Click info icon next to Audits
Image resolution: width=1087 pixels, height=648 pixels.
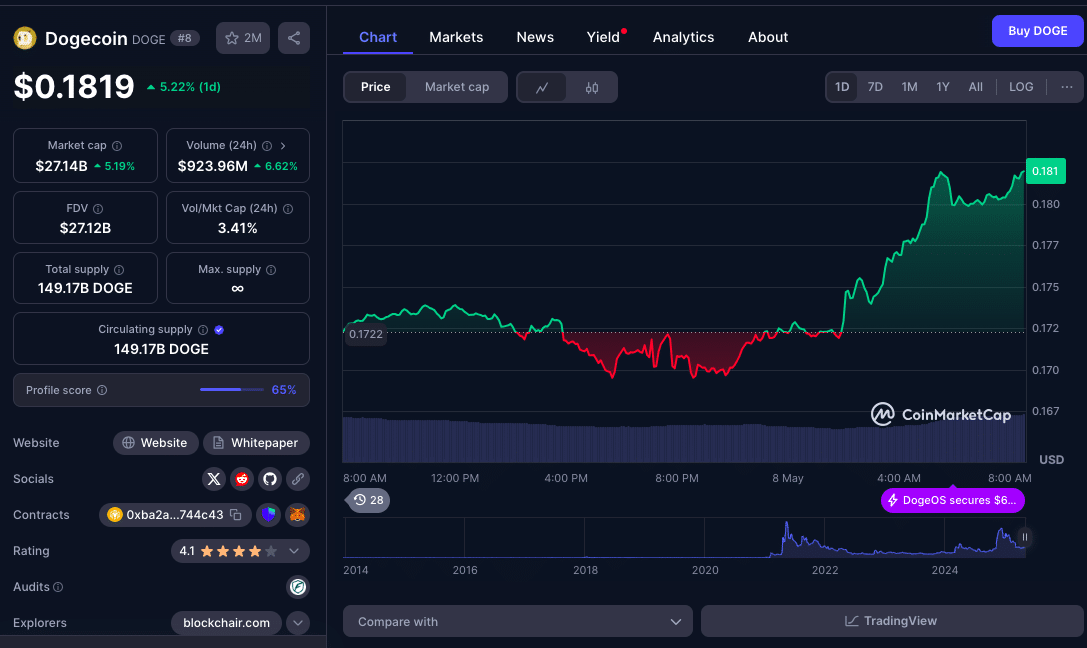pyautogui.click(x=58, y=587)
